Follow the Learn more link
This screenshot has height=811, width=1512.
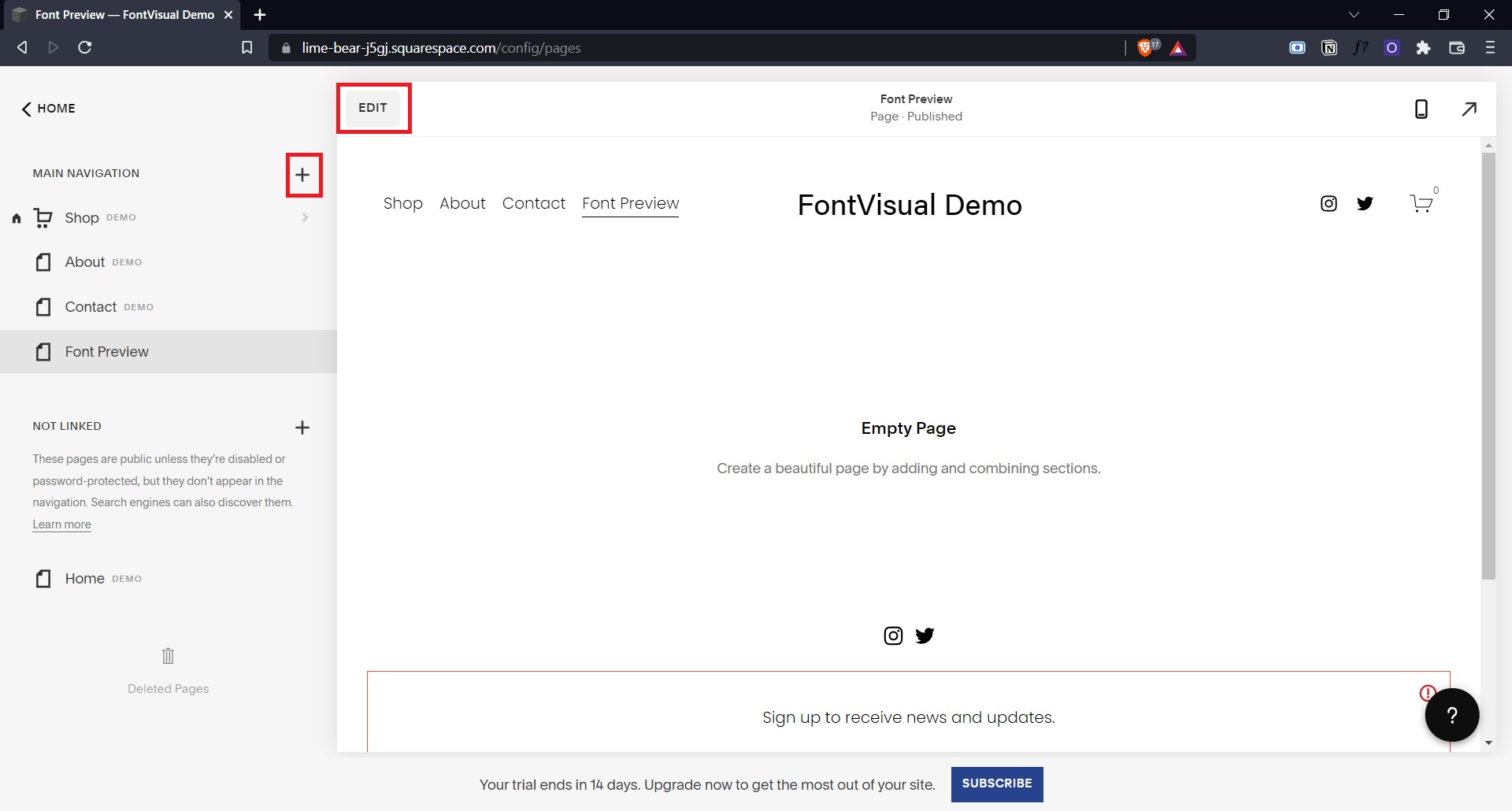click(61, 524)
